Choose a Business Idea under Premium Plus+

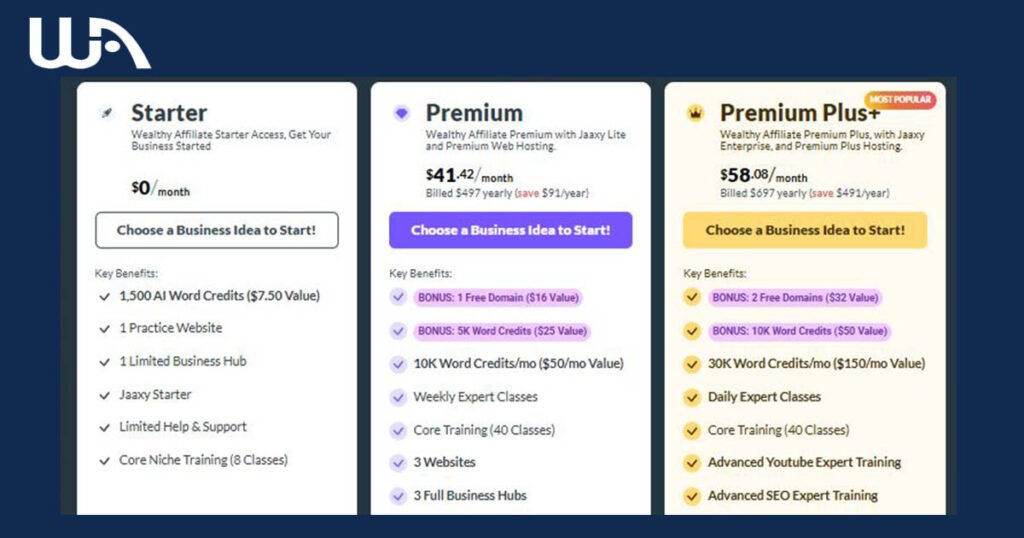[x=805, y=230]
